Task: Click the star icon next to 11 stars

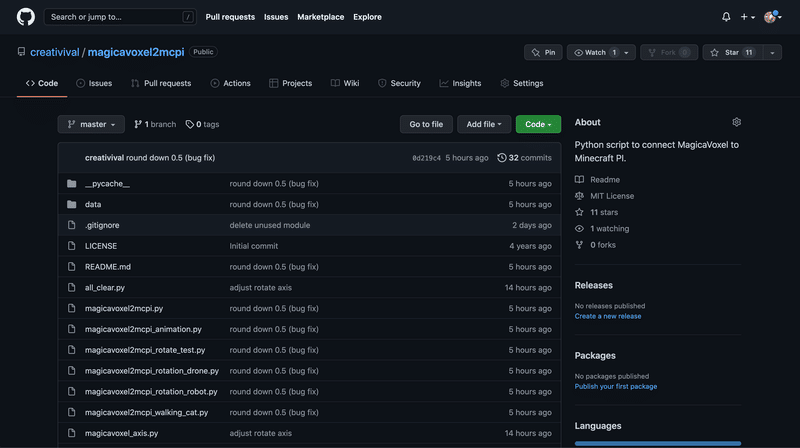Action: pyautogui.click(x=579, y=212)
